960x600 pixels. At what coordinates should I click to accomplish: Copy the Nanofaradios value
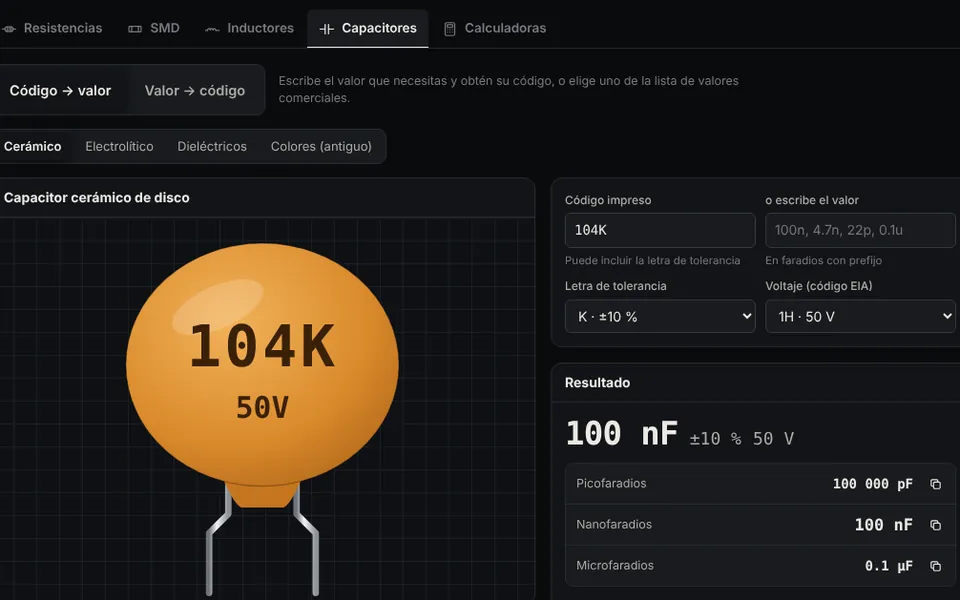tap(935, 525)
